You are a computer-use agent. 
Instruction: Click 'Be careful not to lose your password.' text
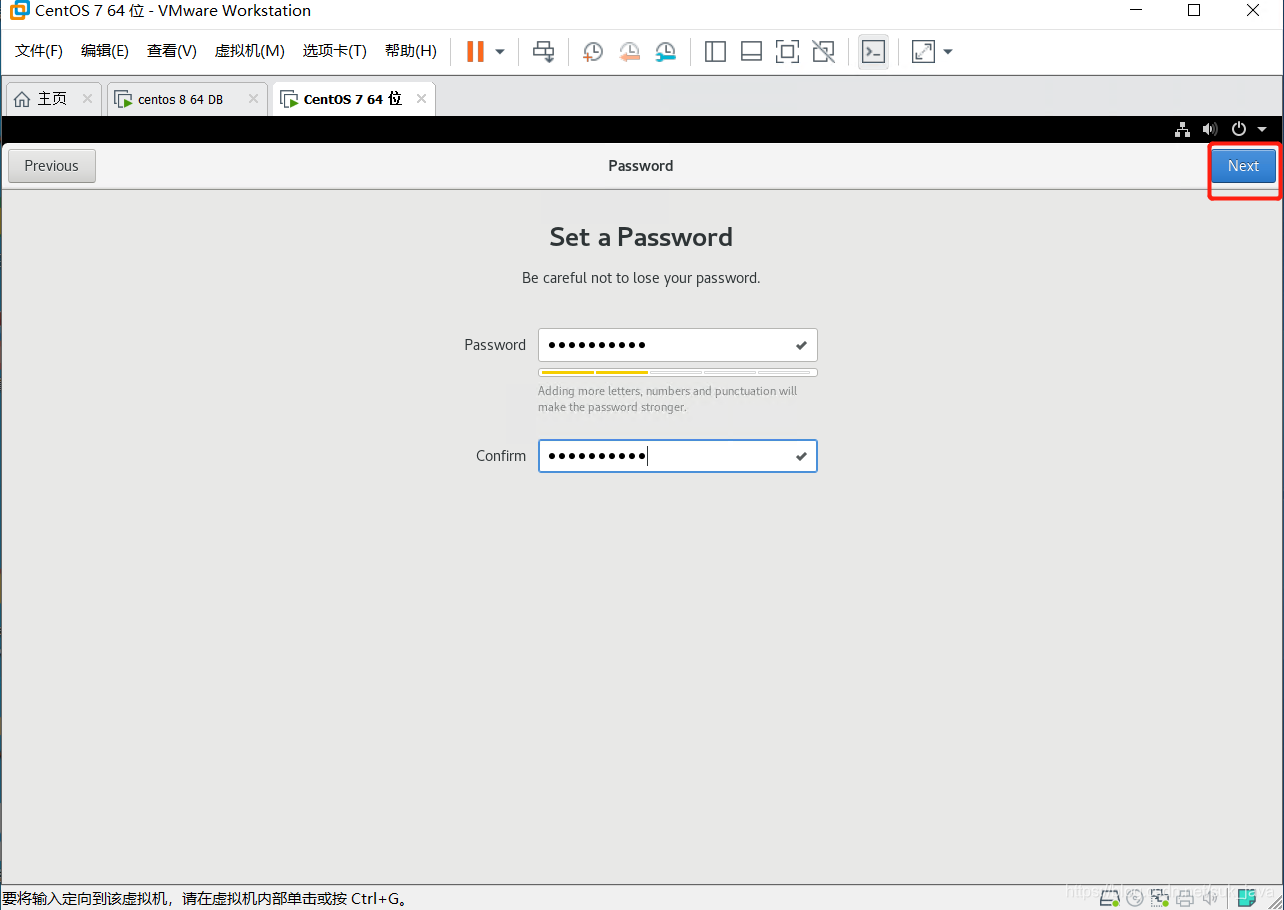(x=641, y=278)
